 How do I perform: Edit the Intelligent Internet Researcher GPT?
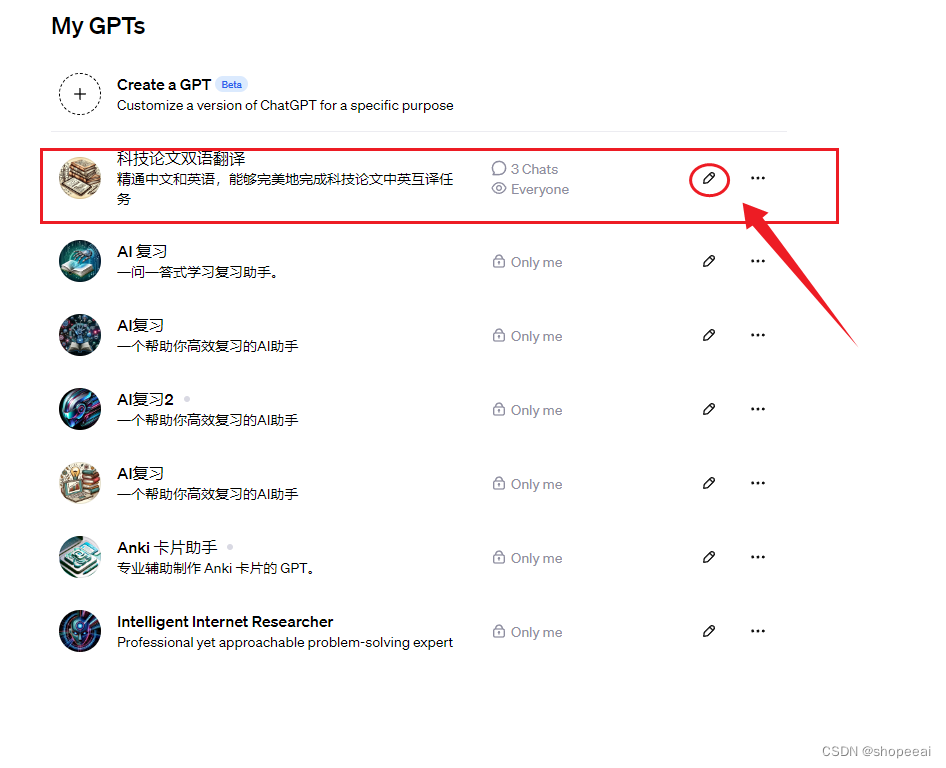pyautogui.click(x=709, y=631)
